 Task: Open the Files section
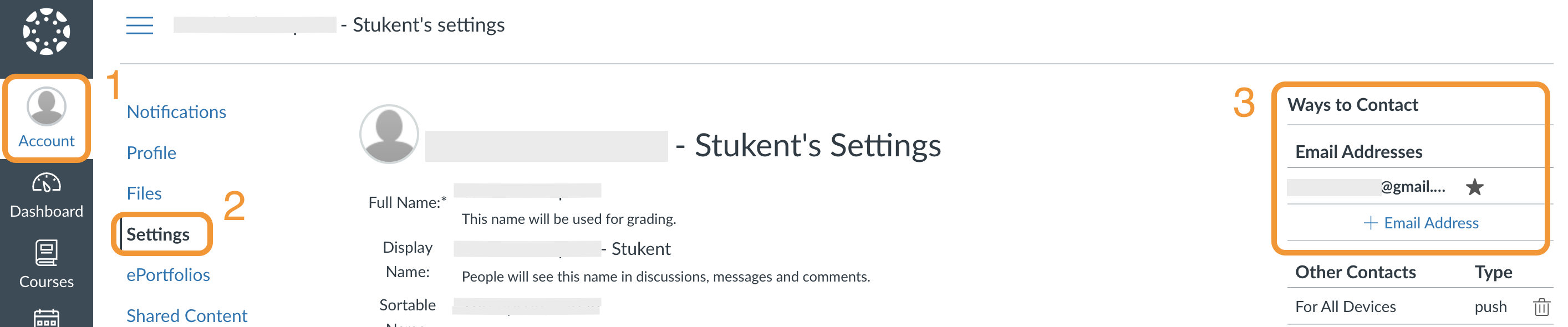144,193
